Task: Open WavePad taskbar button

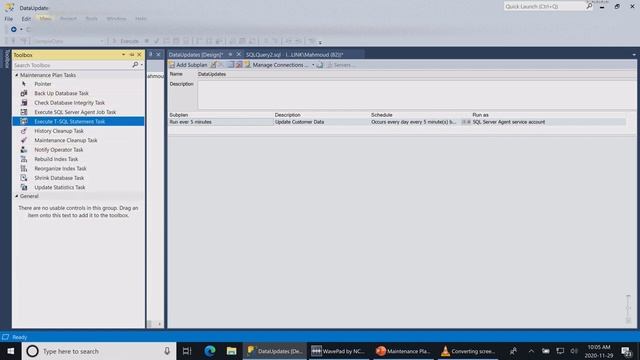Action: point(338,351)
